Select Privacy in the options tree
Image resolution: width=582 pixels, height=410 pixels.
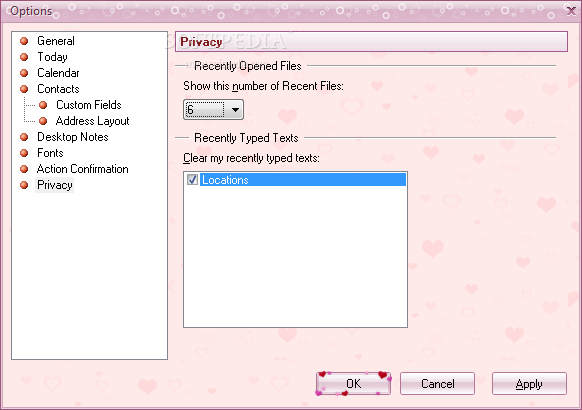(55, 185)
